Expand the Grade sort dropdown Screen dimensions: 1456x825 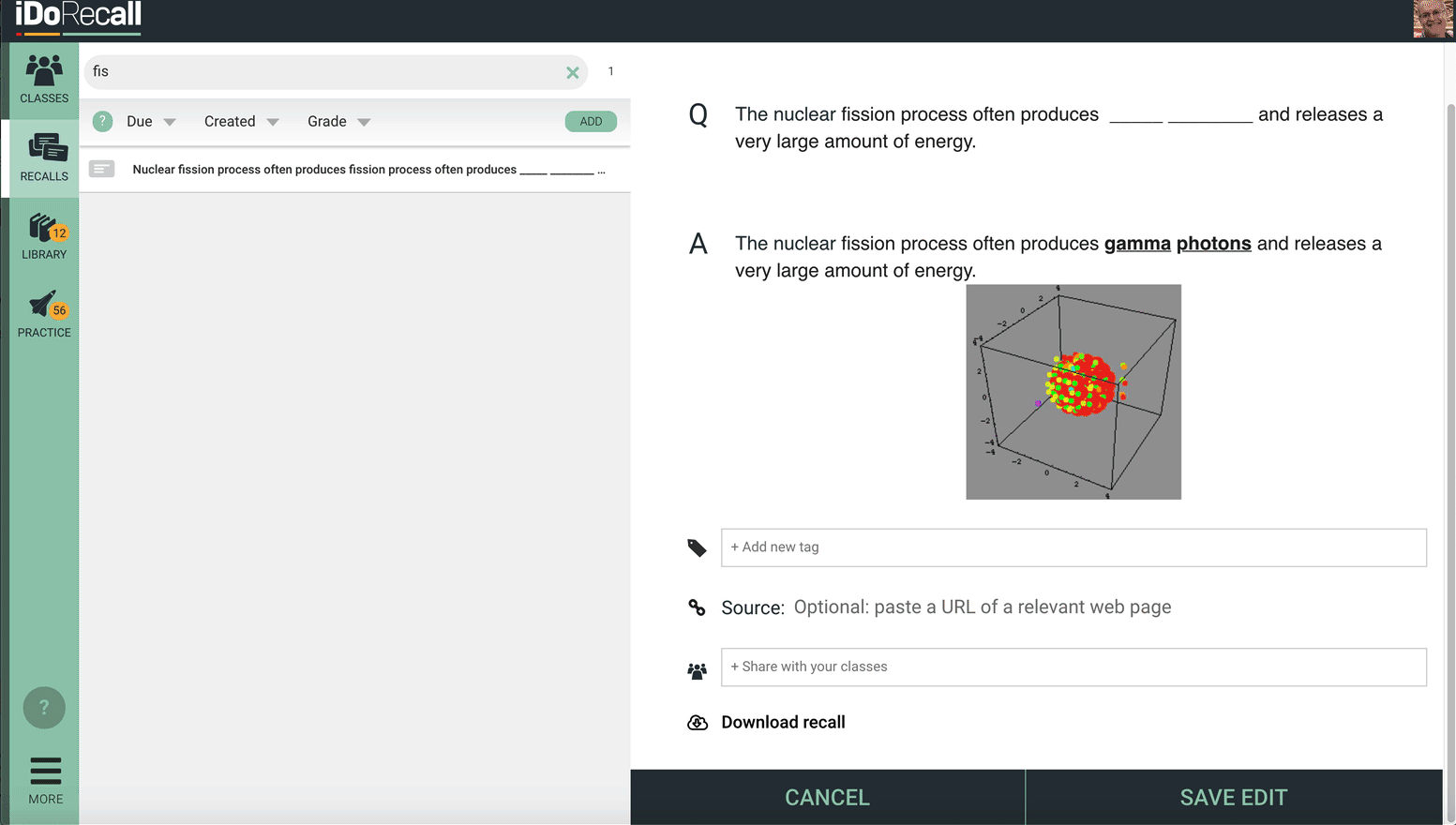(x=339, y=122)
